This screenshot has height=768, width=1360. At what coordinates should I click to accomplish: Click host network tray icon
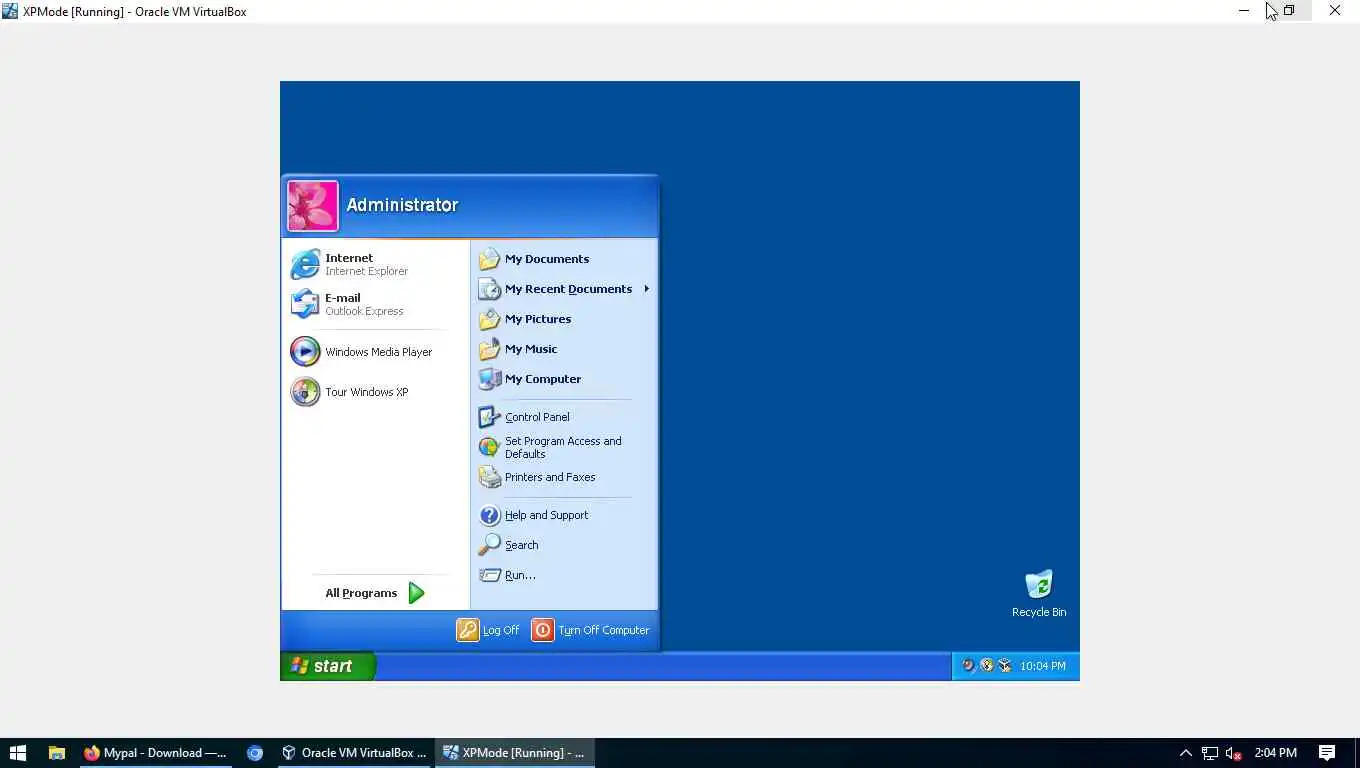click(1210, 753)
